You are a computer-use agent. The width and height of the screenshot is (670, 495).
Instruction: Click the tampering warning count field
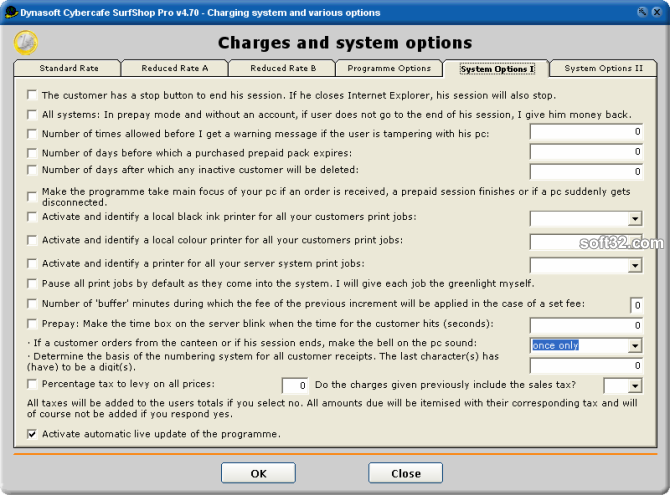(586, 132)
